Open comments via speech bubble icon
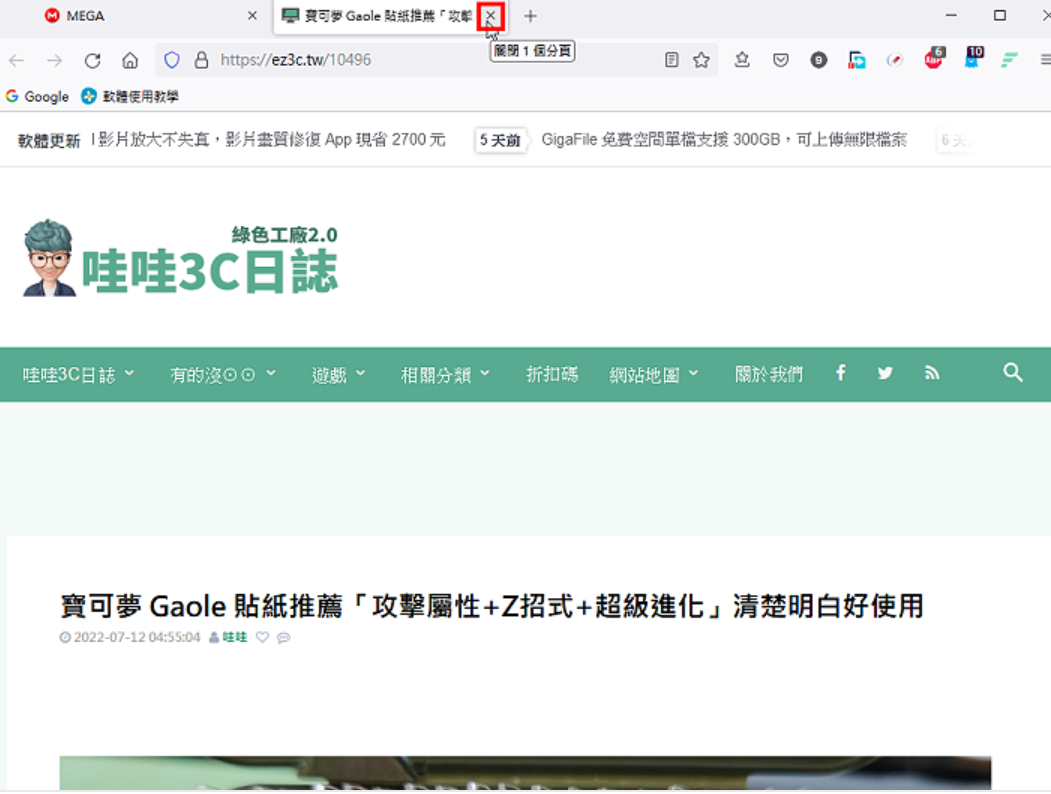The width and height of the screenshot is (1051, 794). (284, 637)
